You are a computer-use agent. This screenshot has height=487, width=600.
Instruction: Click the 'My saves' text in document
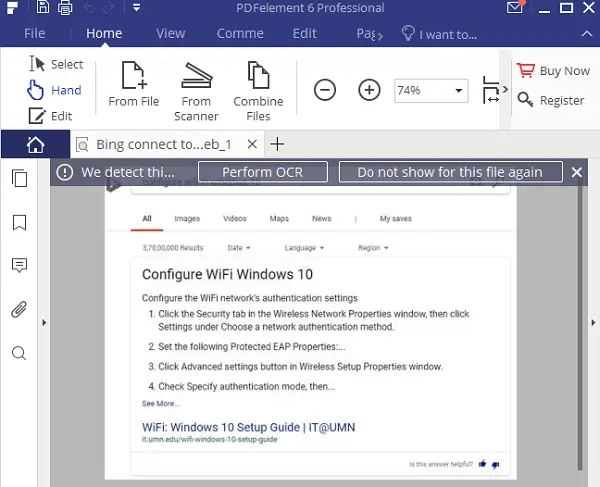396,218
